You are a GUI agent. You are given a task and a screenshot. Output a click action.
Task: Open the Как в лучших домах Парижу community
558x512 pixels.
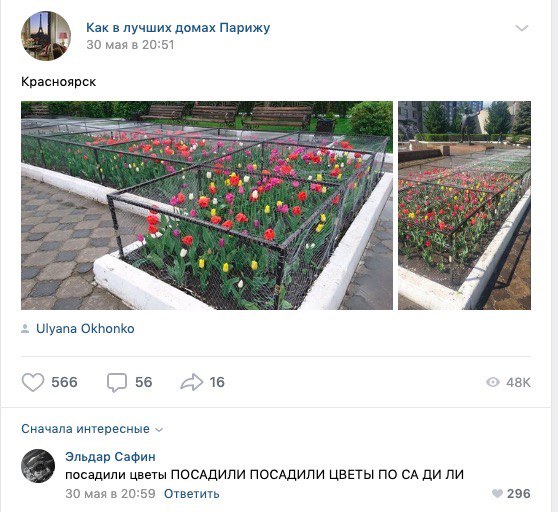(178, 27)
